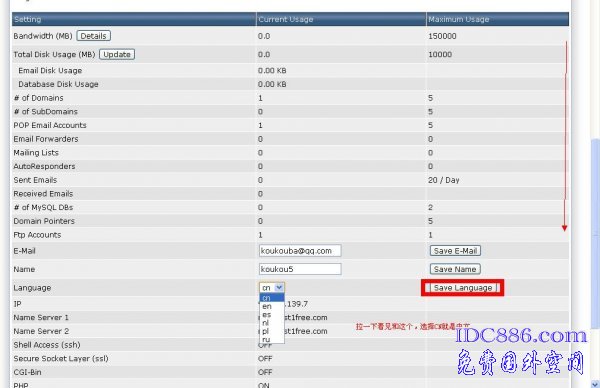Select 'en' in the language list
Viewport: 600px width, 388px height.
pyautogui.click(x=272, y=306)
